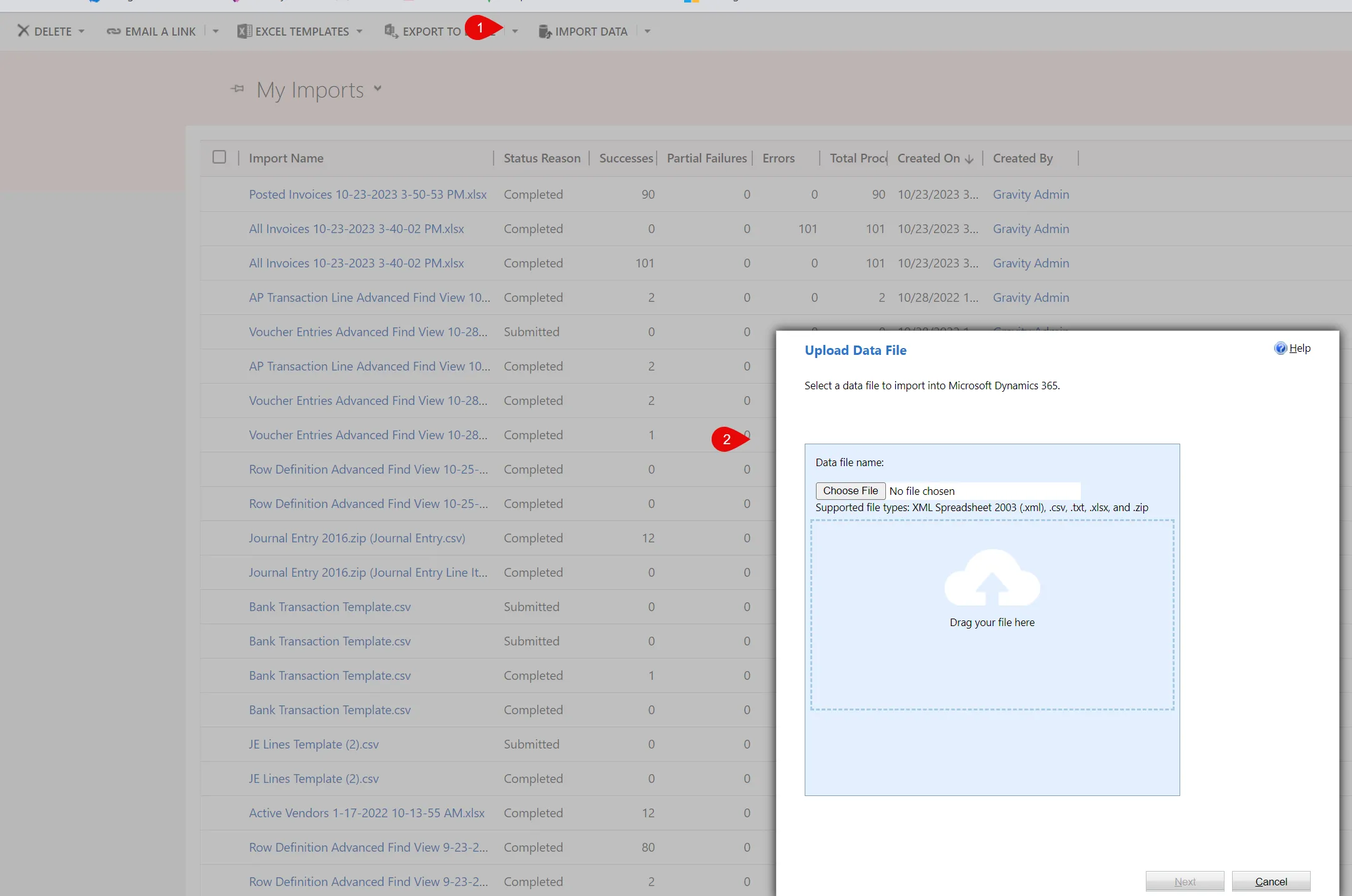The image size is (1352, 896).
Task: Click Submitted status in first Voucher Entries row
Action: (x=532, y=332)
